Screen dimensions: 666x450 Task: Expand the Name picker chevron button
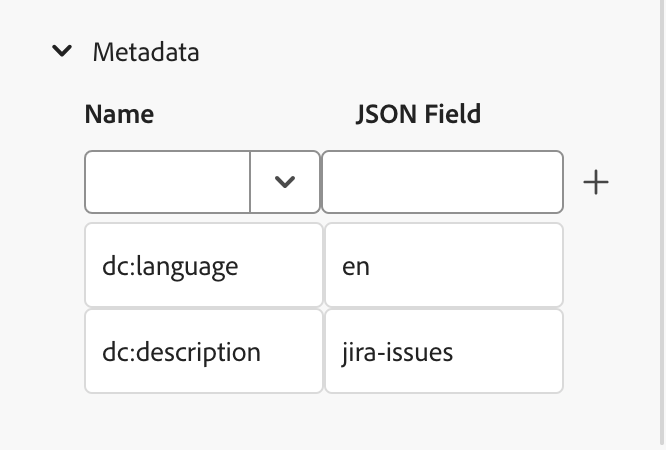pos(285,182)
